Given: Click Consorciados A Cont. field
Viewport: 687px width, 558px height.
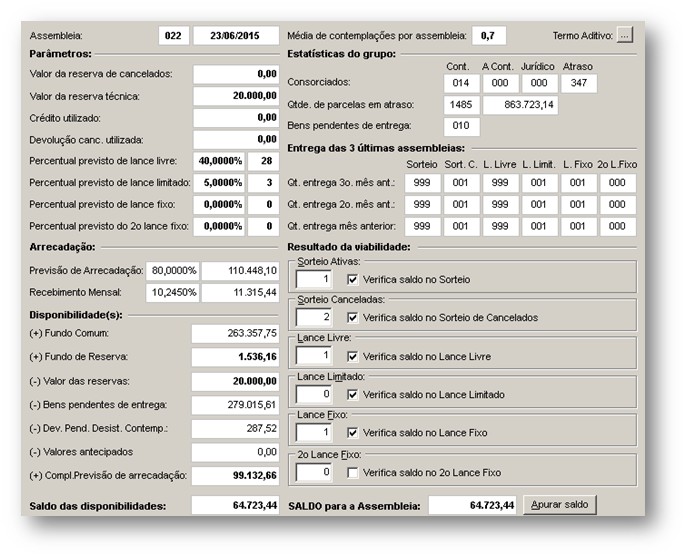Looking at the screenshot, I should click(x=501, y=83).
